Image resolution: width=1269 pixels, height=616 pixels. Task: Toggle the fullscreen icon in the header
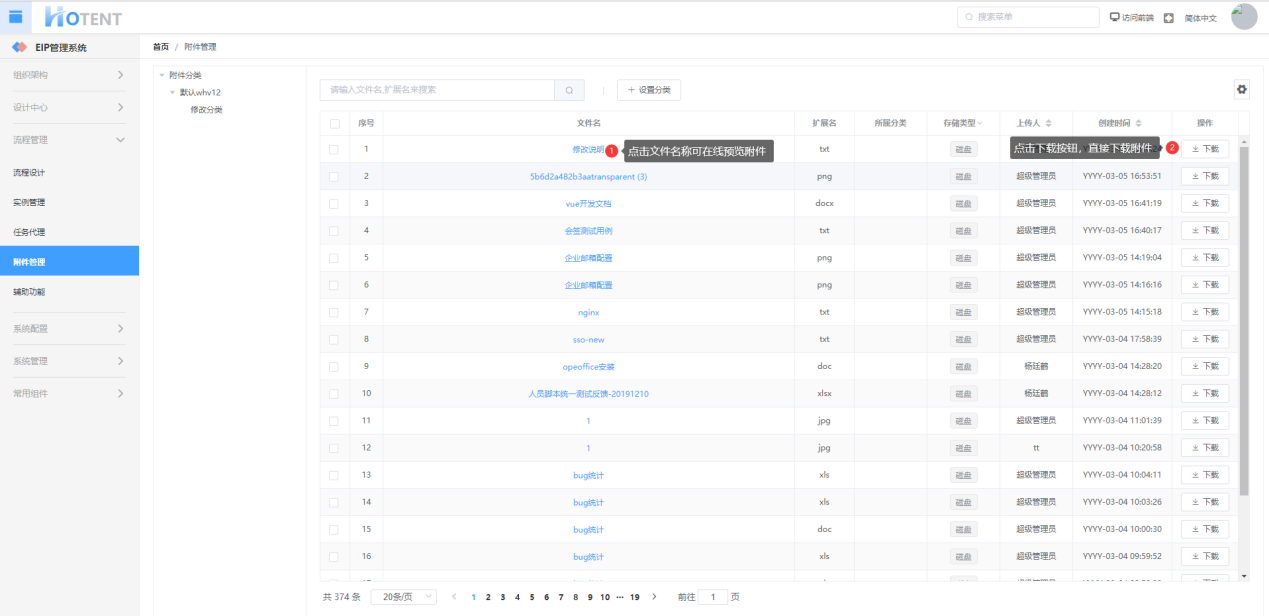click(x=1168, y=18)
